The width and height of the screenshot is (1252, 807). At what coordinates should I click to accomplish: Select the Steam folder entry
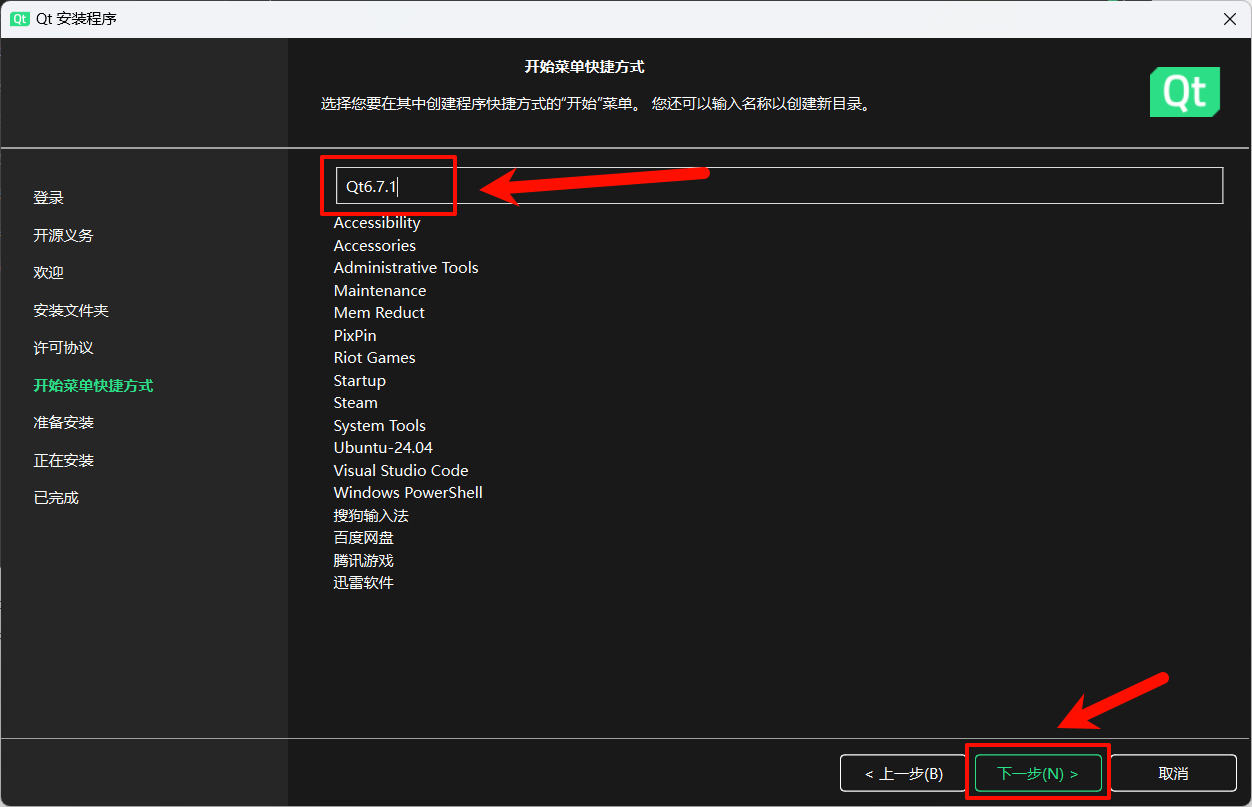(x=356, y=403)
